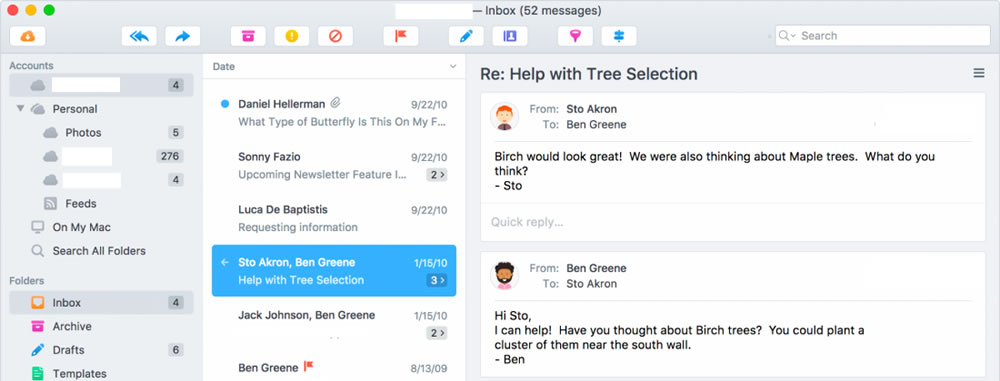Click Sto Akron's avatar
This screenshot has width=1000, height=381.
(504, 117)
